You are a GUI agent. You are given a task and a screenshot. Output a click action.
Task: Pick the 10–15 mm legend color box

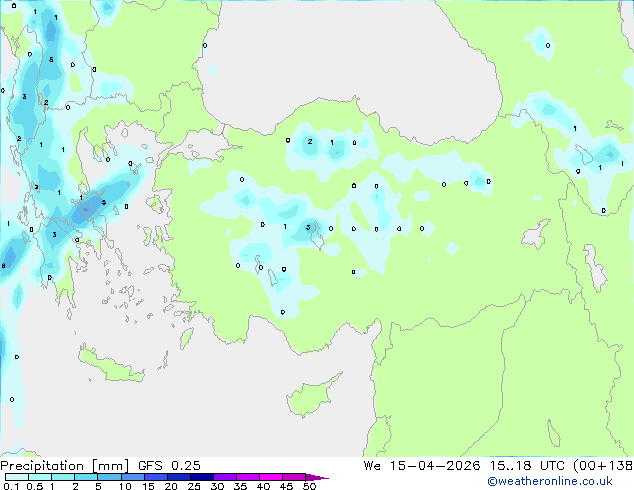click(132, 477)
